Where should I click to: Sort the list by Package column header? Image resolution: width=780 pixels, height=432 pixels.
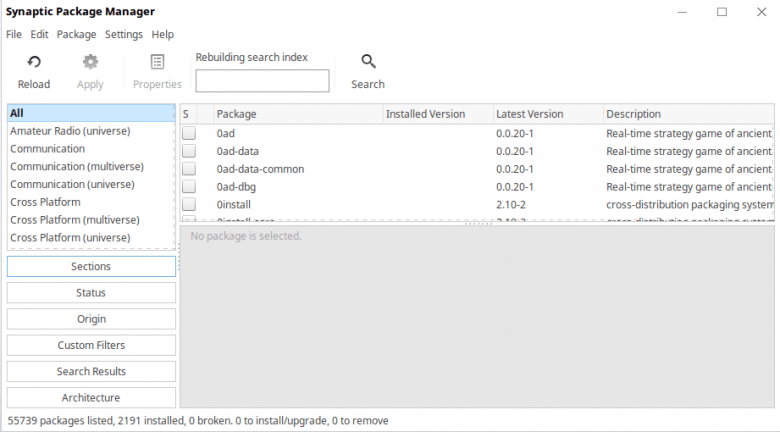(x=295, y=114)
